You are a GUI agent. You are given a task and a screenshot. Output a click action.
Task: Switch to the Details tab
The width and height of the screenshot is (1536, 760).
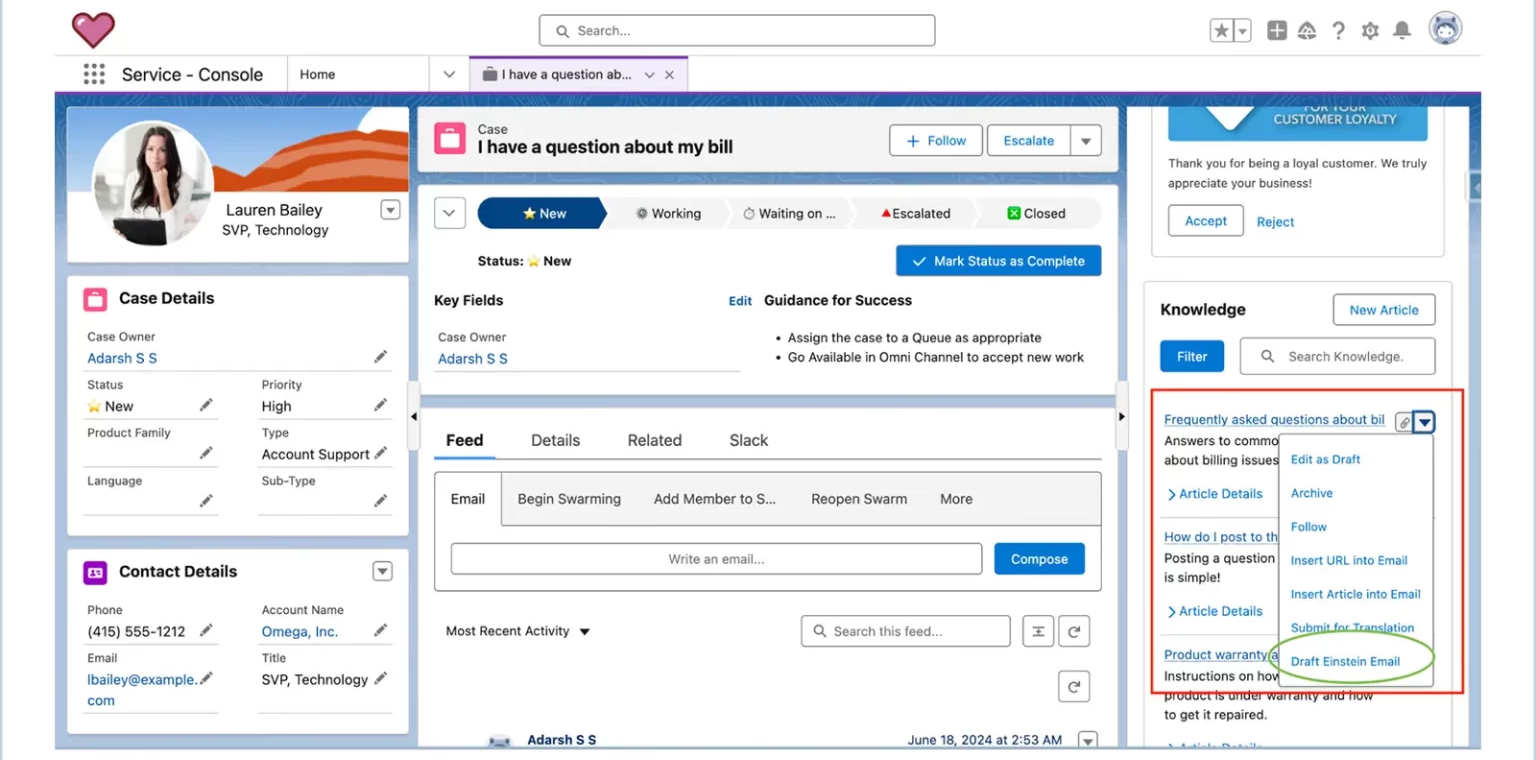coord(556,440)
